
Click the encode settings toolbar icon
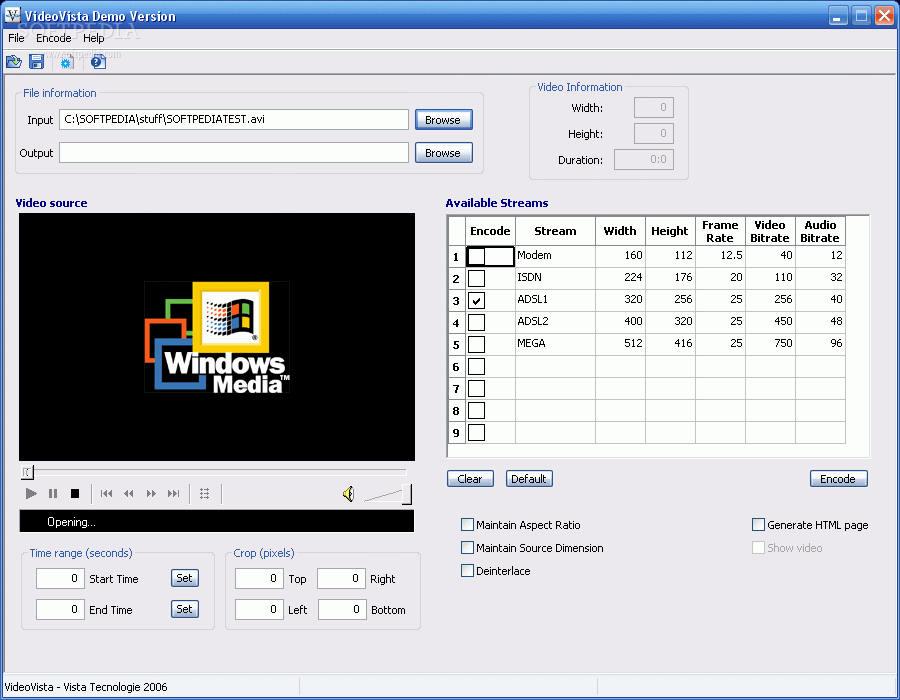coord(66,62)
